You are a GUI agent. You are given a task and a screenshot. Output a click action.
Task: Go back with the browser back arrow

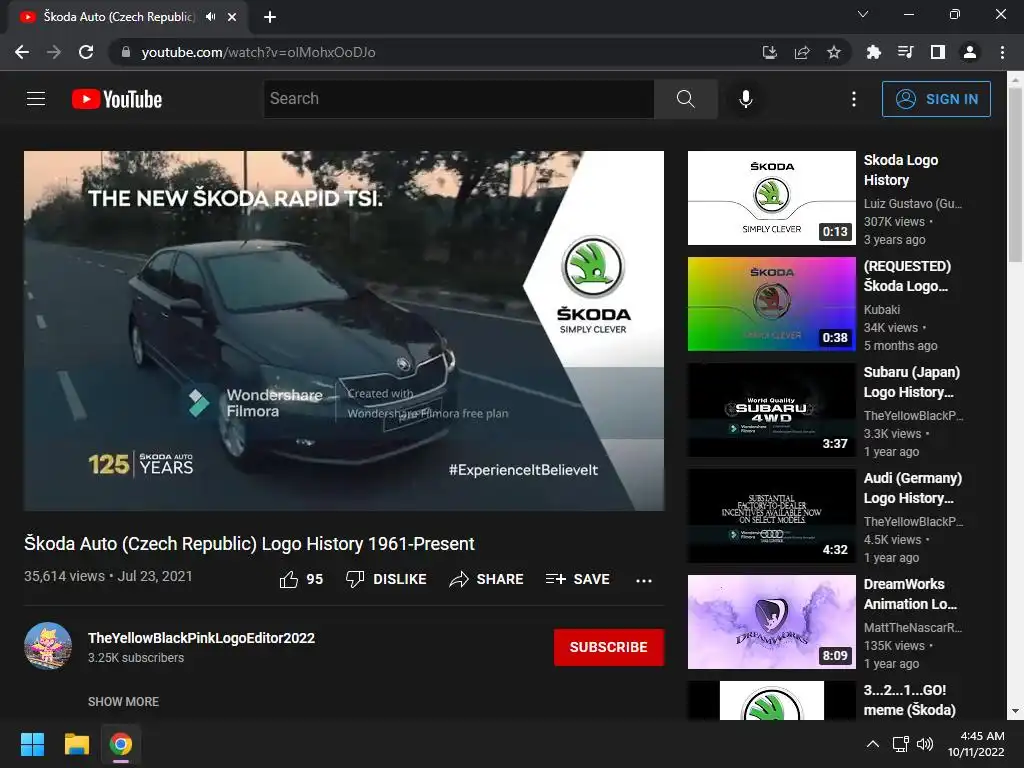click(22, 52)
